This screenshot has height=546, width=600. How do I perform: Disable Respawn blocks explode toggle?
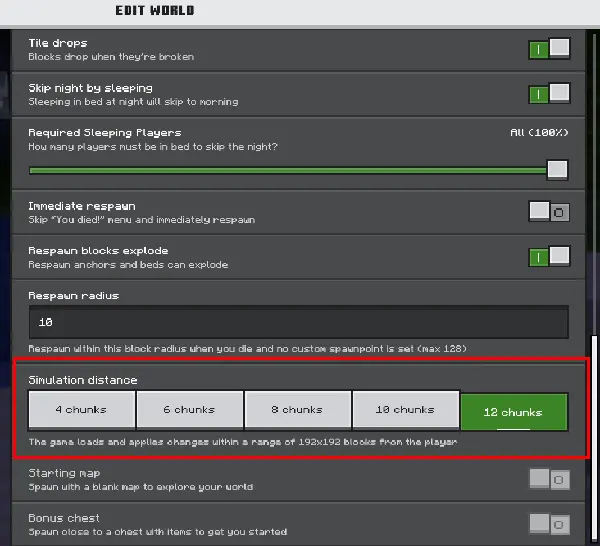549,256
